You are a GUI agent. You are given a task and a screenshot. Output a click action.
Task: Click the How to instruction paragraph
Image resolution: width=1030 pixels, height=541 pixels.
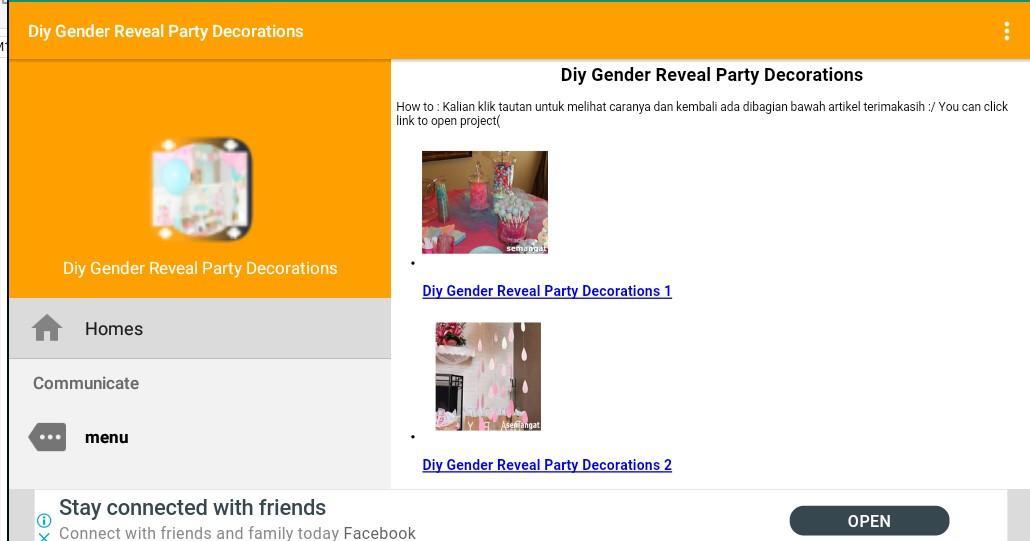click(702, 114)
